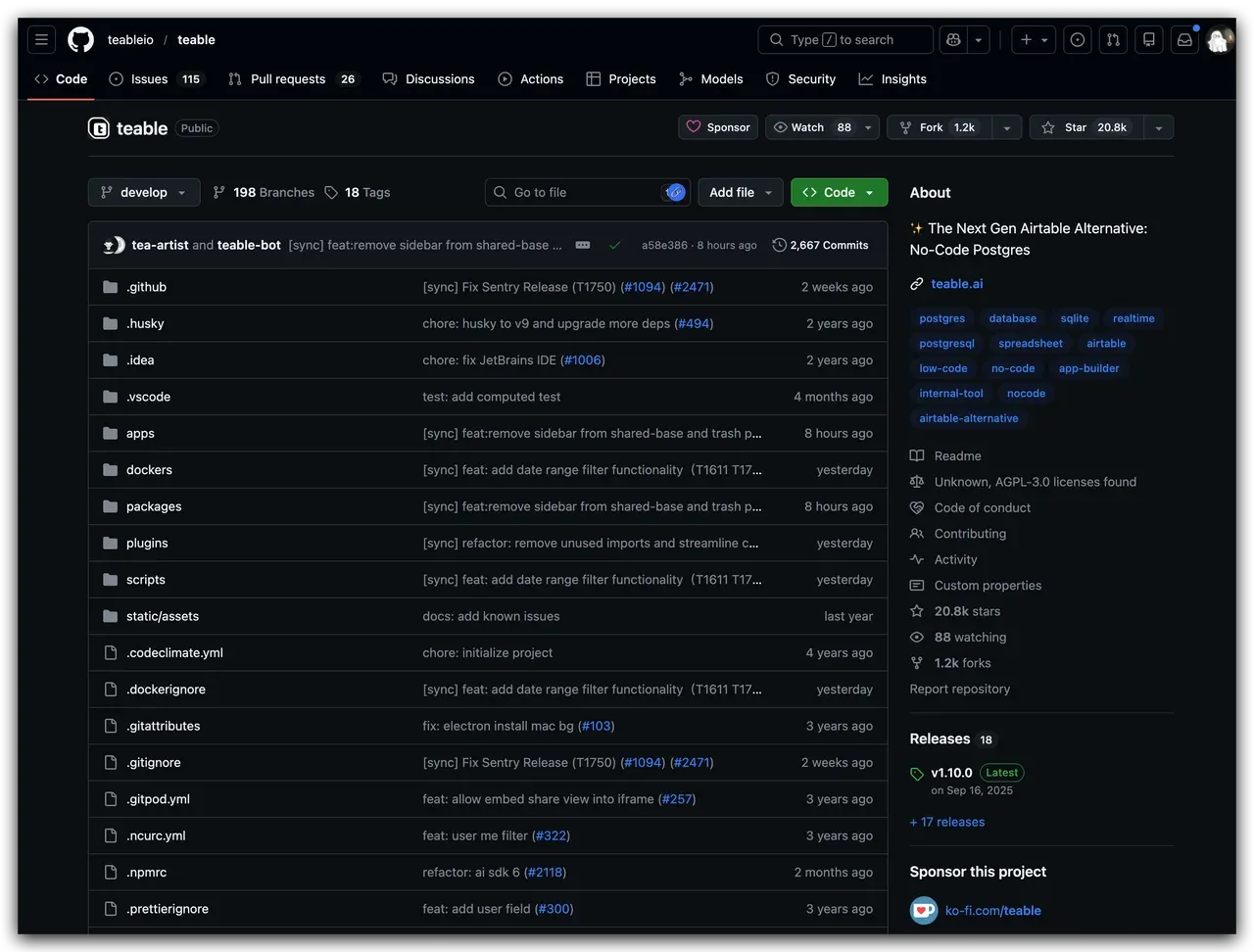The height and width of the screenshot is (952, 1254).
Task: Open commit hash a58e386
Action: pyautogui.click(x=664, y=246)
